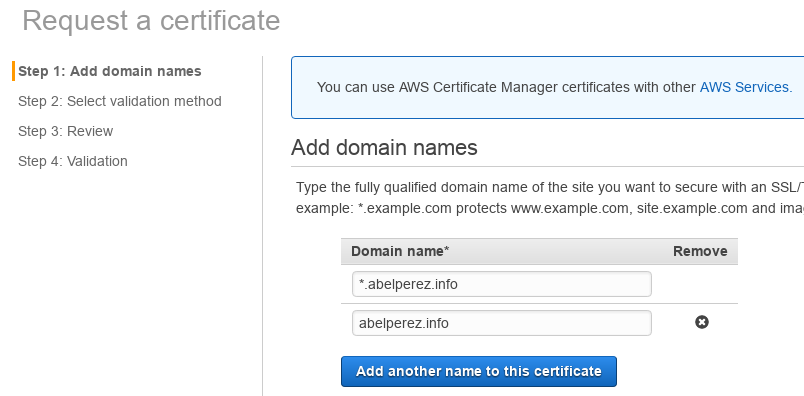The height and width of the screenshot is (396, 804).
Task: Open Step 2: Select validation method
Action: [x=119, y=101]
